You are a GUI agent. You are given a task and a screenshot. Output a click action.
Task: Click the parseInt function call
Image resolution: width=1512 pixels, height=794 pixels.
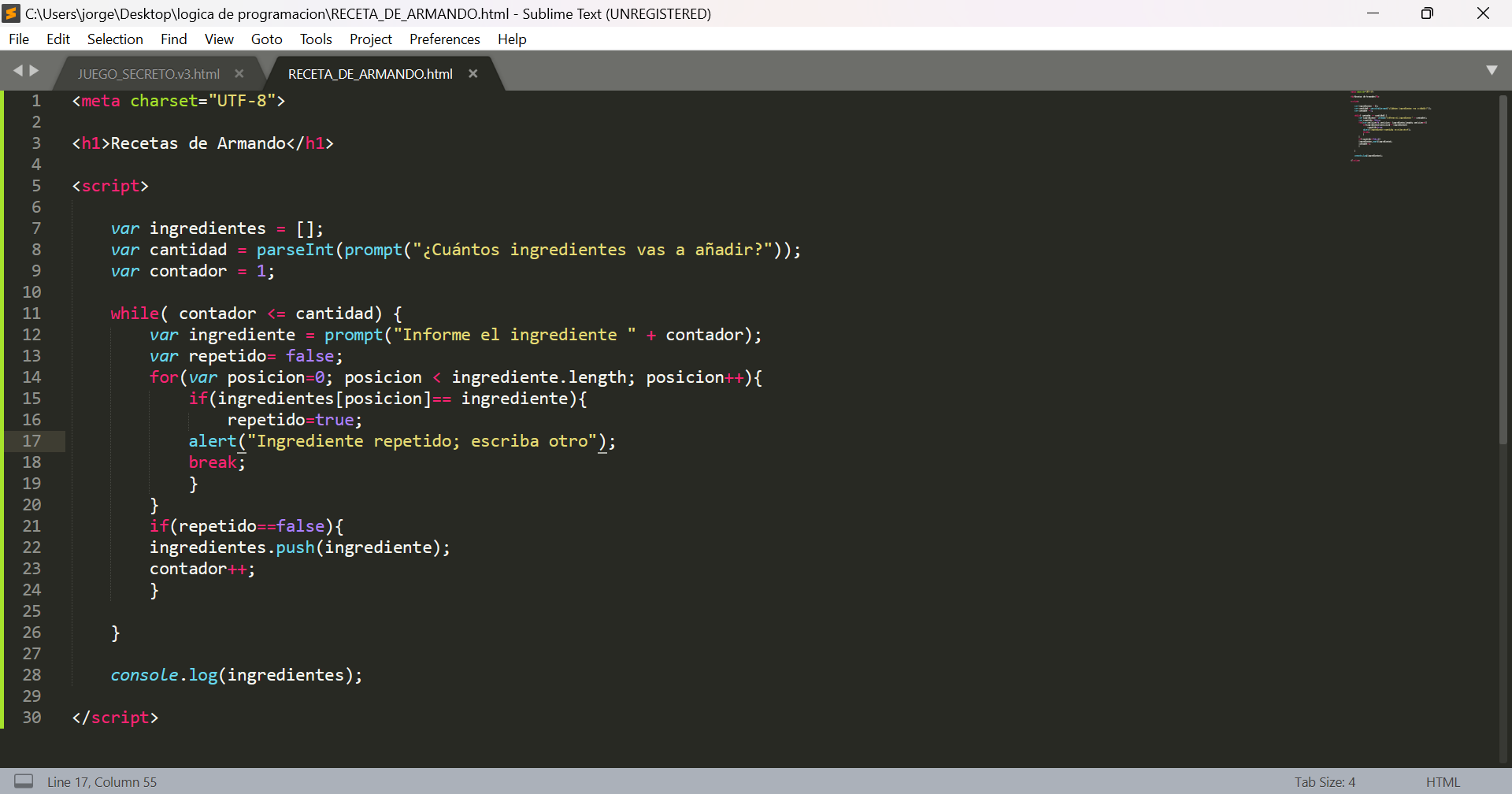point(295,250)
